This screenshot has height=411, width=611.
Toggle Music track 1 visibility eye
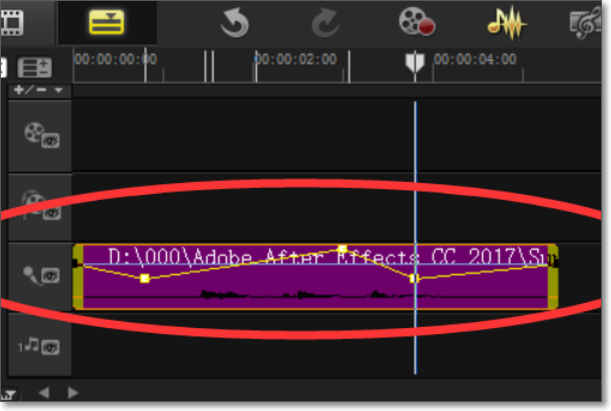pyautogui.click(x=50, y=347)
